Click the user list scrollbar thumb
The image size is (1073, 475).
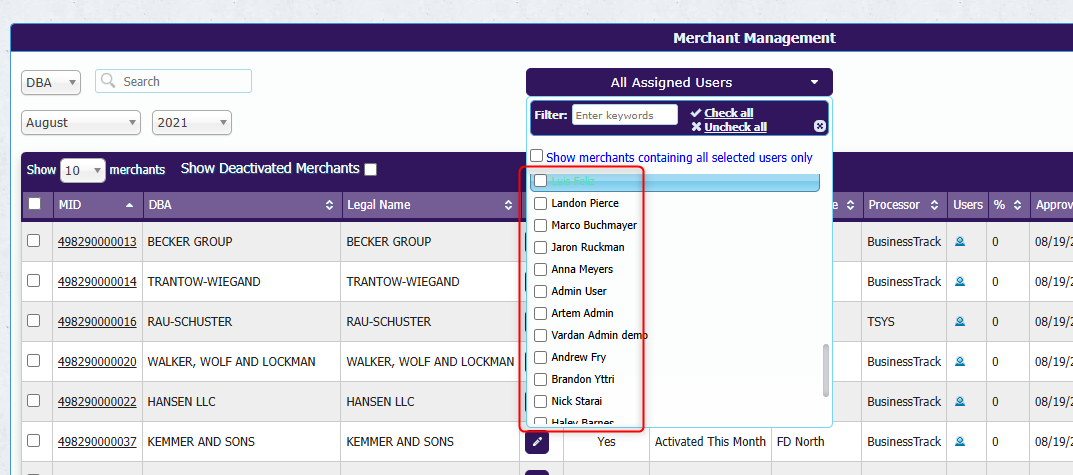[x=826, y=370]
